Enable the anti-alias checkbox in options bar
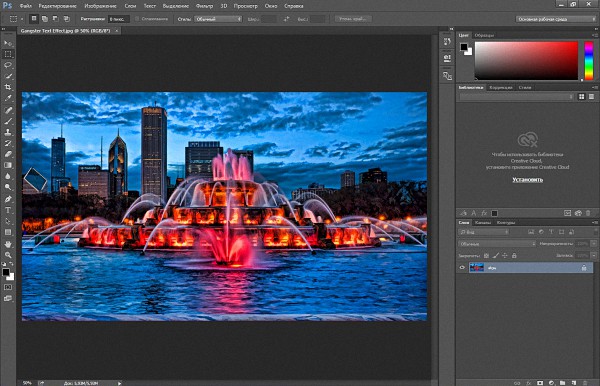Screen dimensions: 600x386 [137, 19]
